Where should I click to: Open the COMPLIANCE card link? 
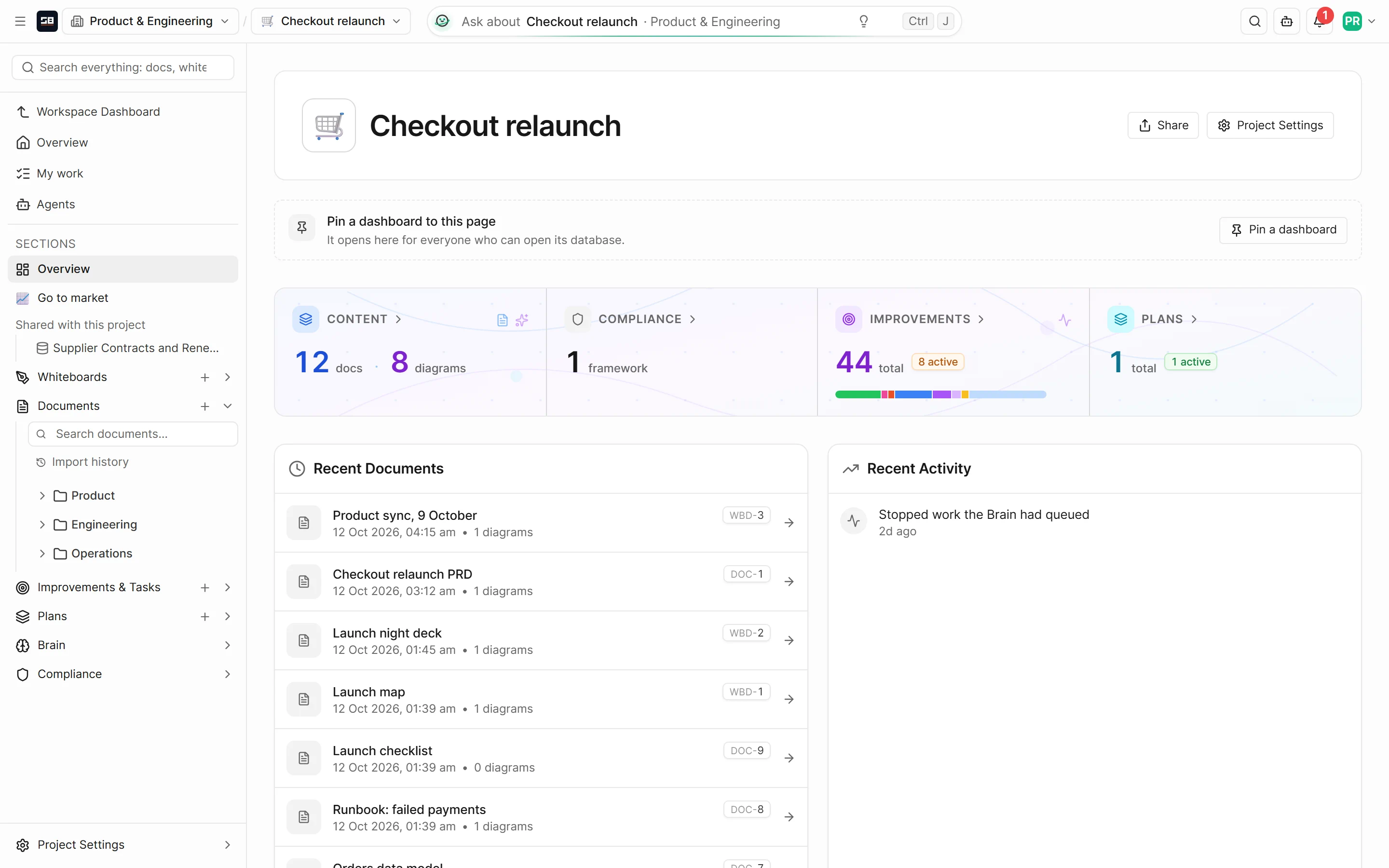pos(647,319)
